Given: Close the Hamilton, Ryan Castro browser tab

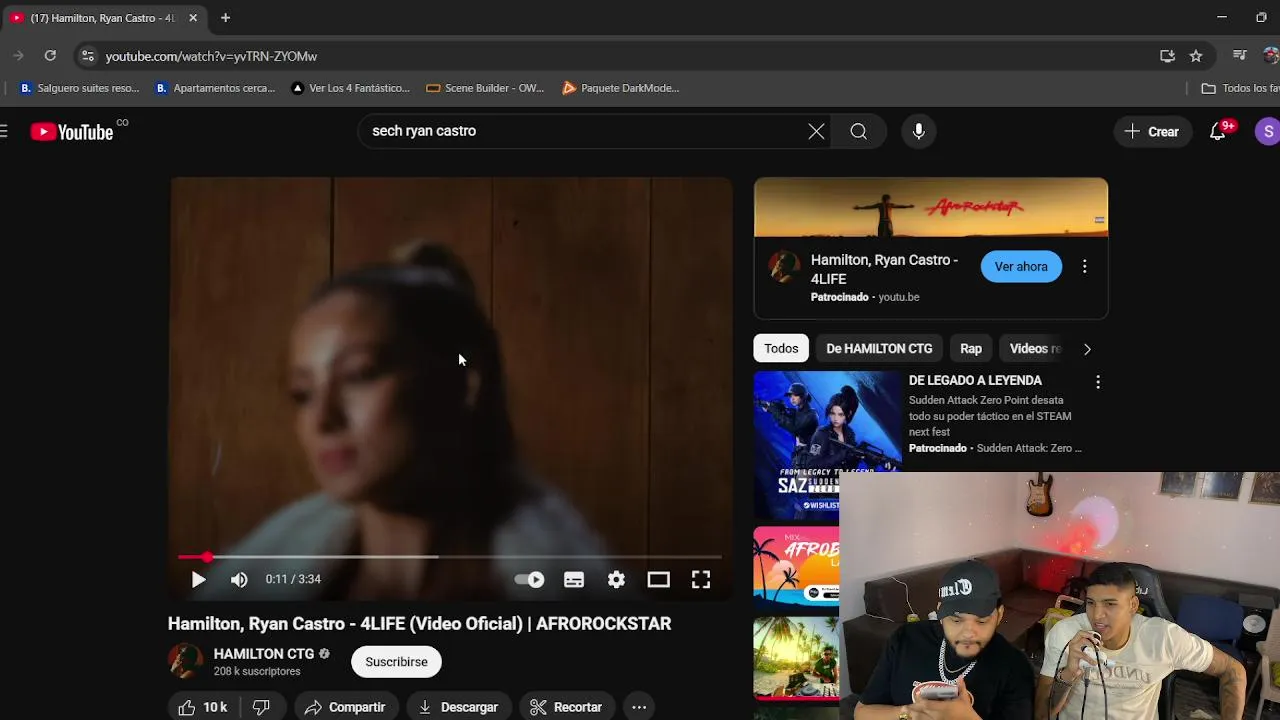Looking at the screenshot, I should (193, 18).
